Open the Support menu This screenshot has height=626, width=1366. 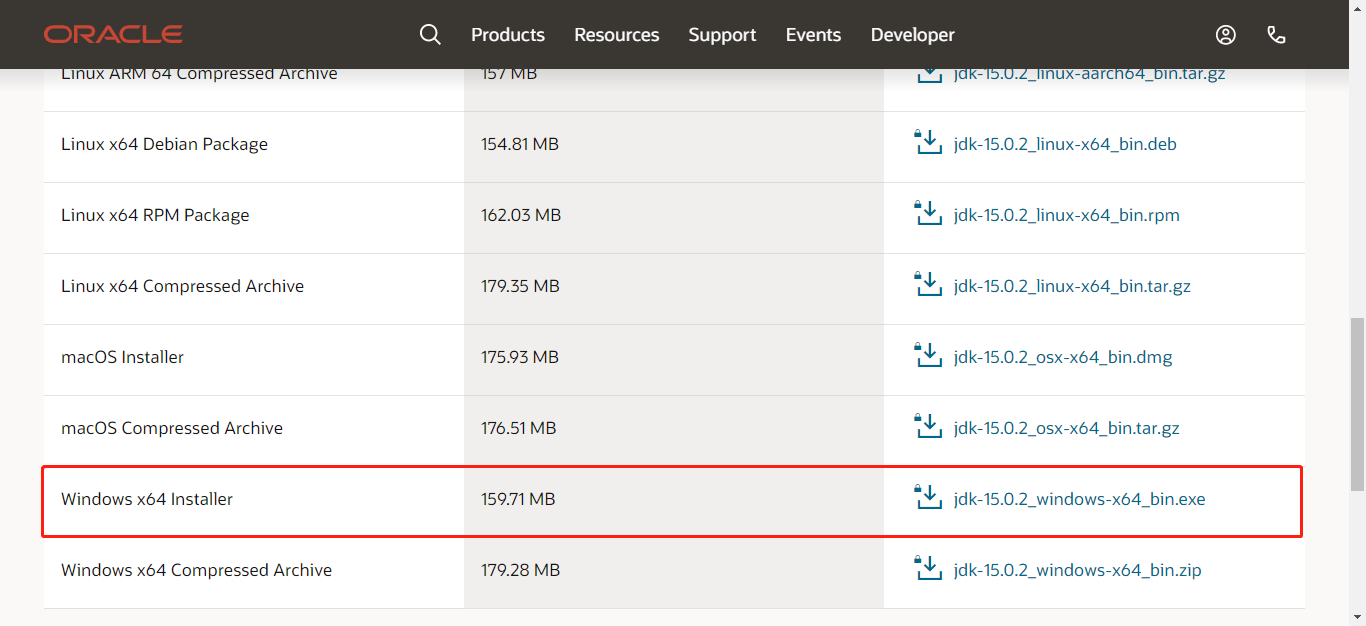[x=722, y=35]
